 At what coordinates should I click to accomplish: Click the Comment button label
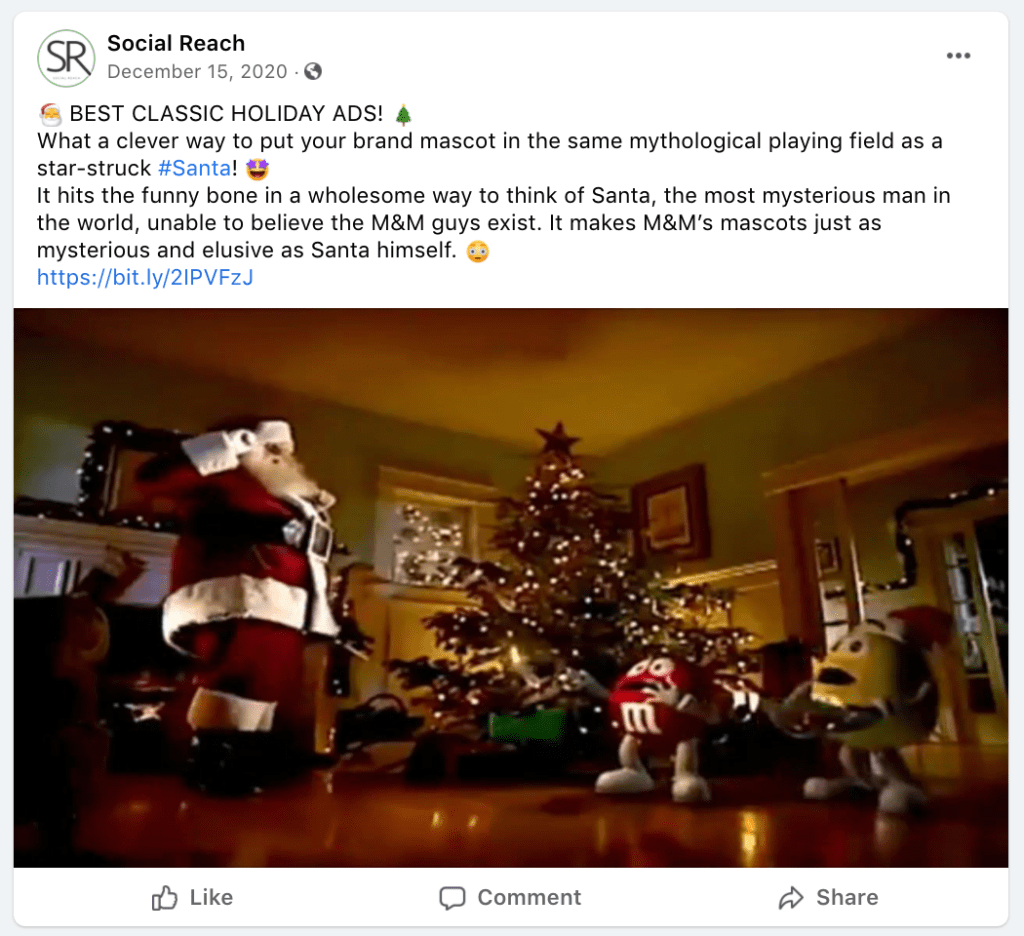(x=530, y=897)
